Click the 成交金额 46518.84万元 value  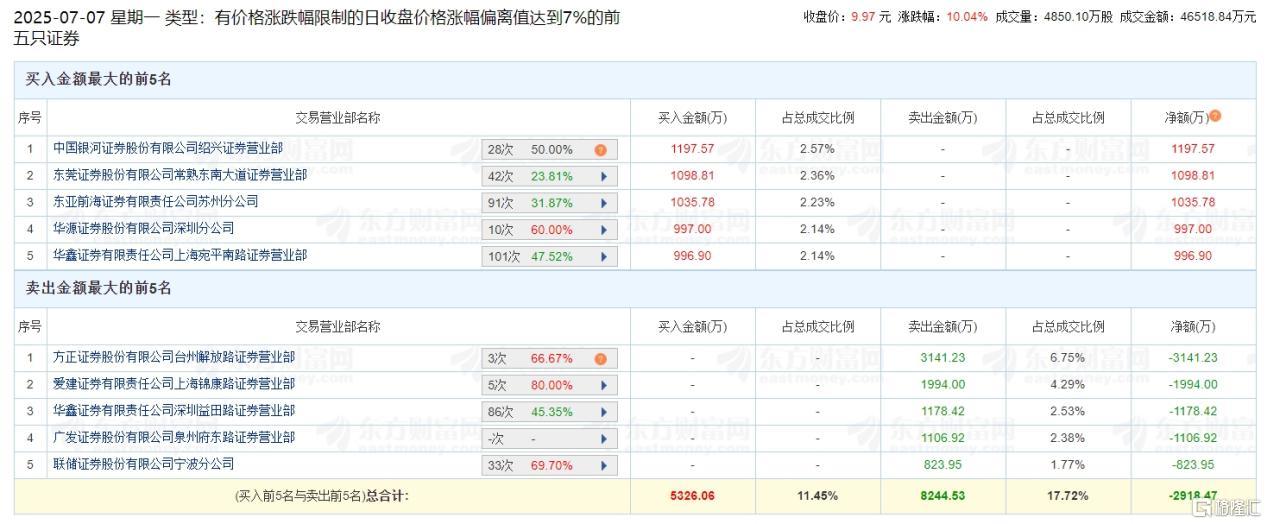pyautogui.click(x=1217, y=17)
